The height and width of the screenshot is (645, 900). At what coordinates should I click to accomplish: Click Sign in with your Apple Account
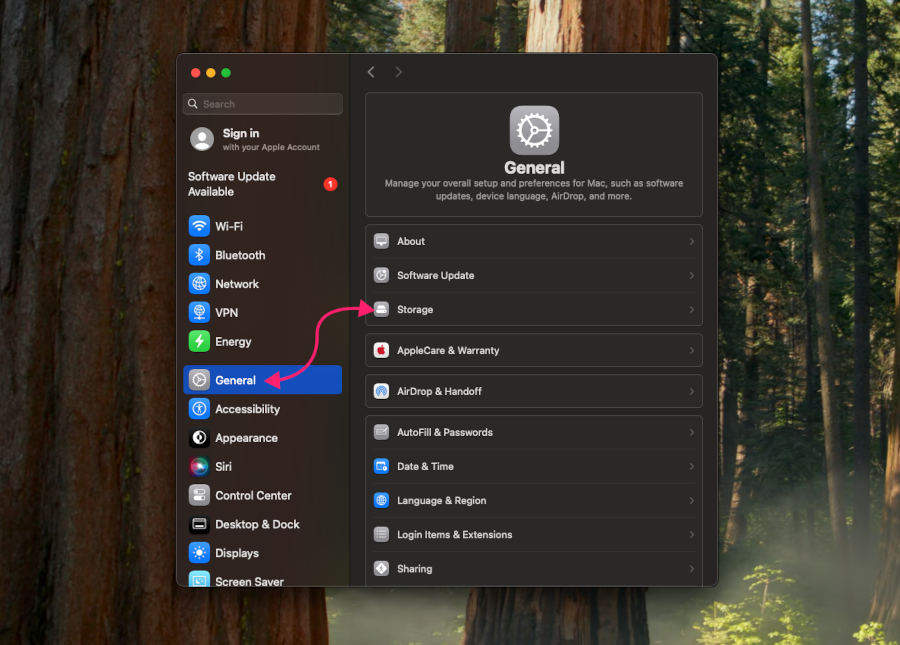[x=262, y=139]
